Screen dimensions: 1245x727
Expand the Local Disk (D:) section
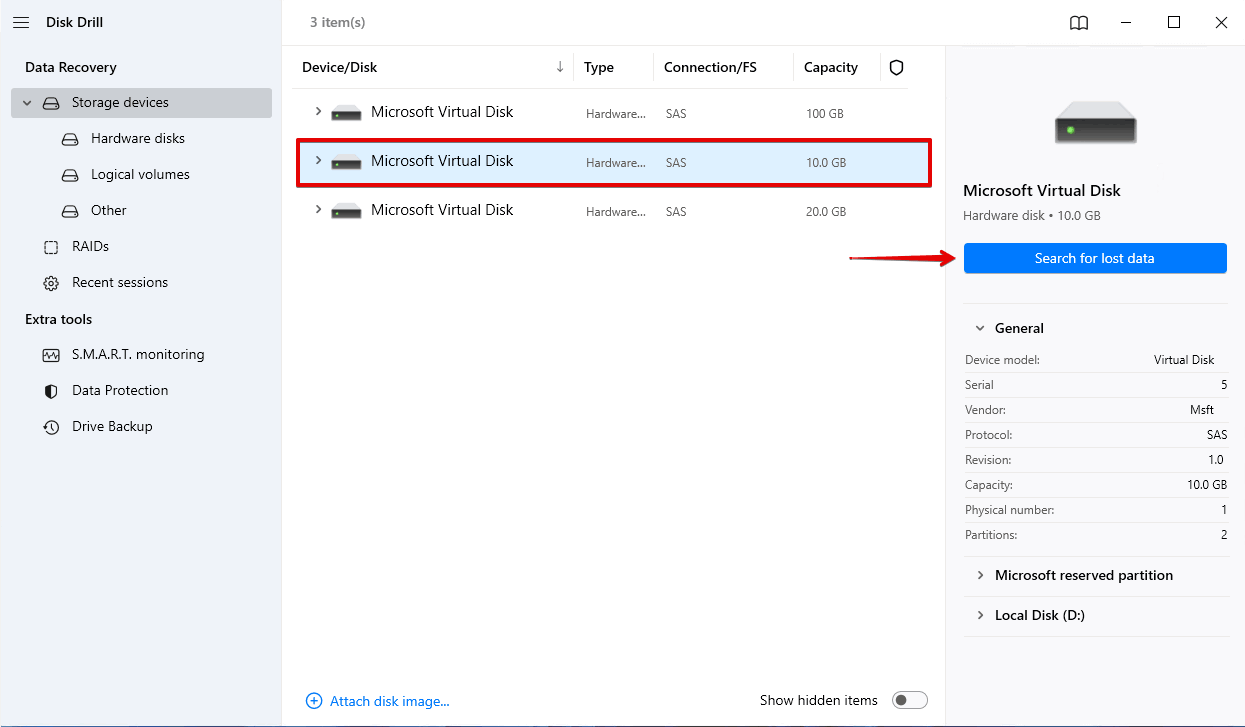[980, 615]
